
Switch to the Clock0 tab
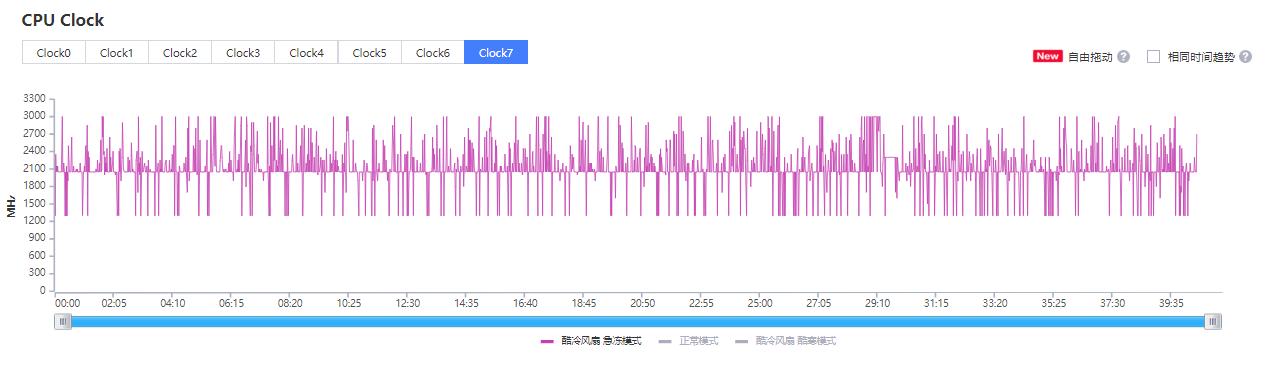tap(54, 53)
